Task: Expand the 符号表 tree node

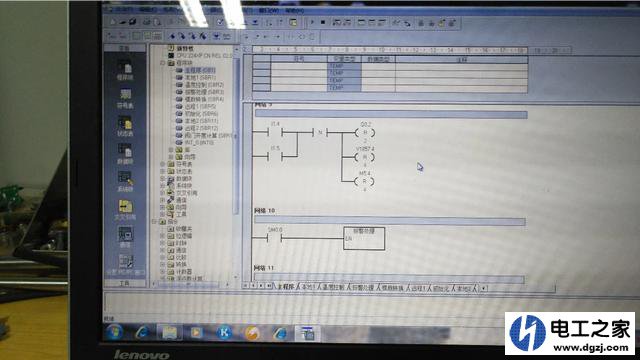Action: 163,164
